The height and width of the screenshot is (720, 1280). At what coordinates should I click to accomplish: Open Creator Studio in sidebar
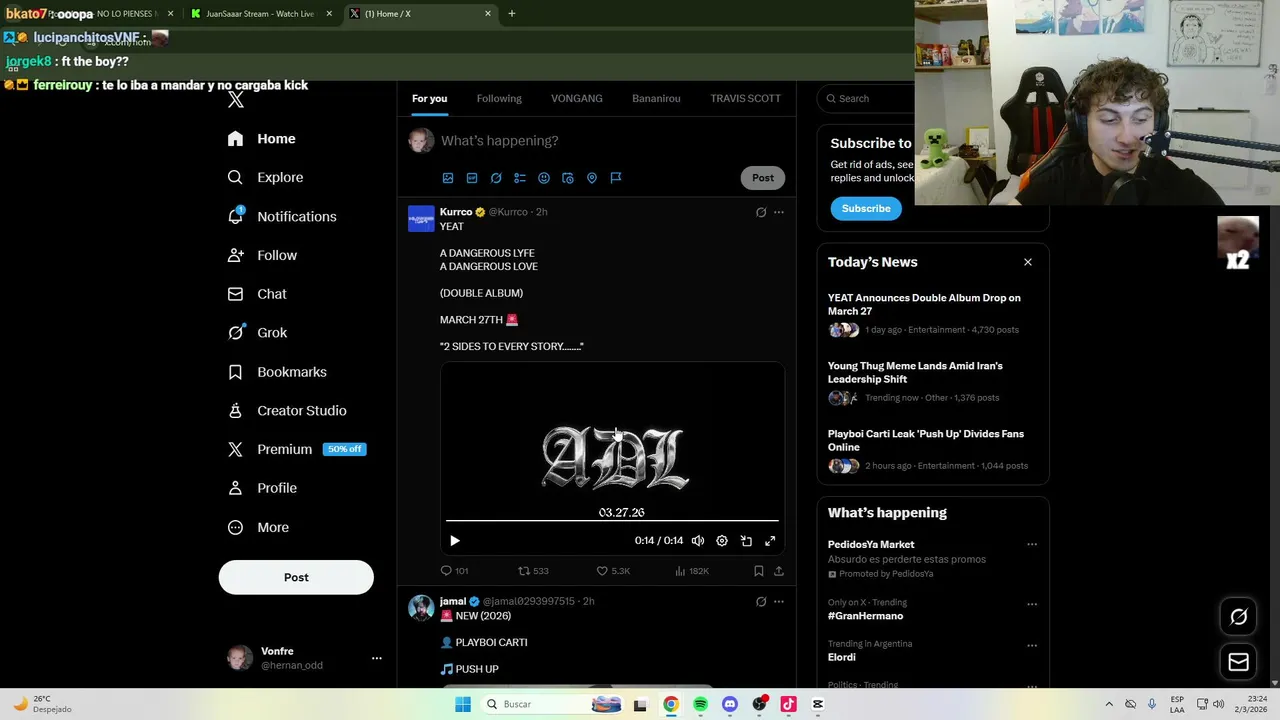(287, 410)
